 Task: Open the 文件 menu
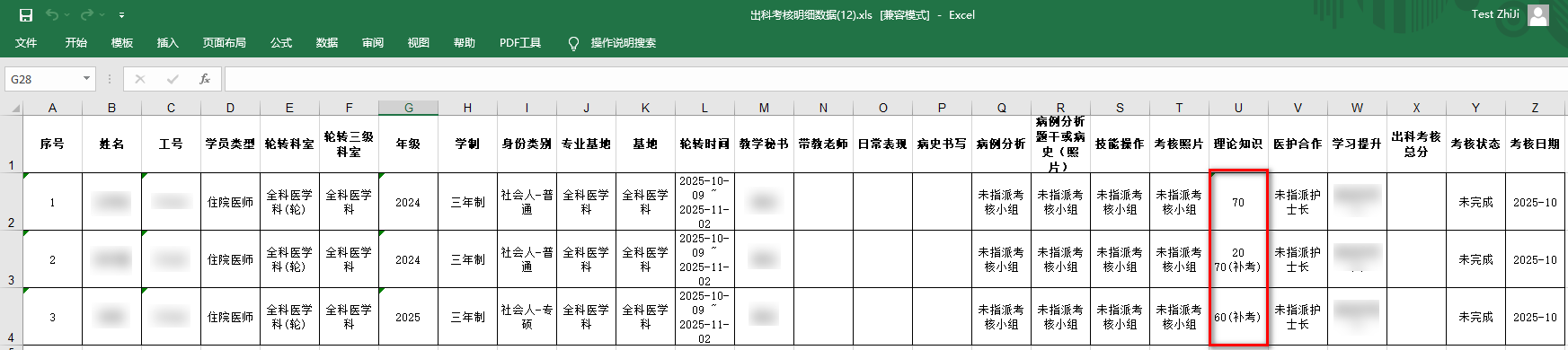coord(26,42)
